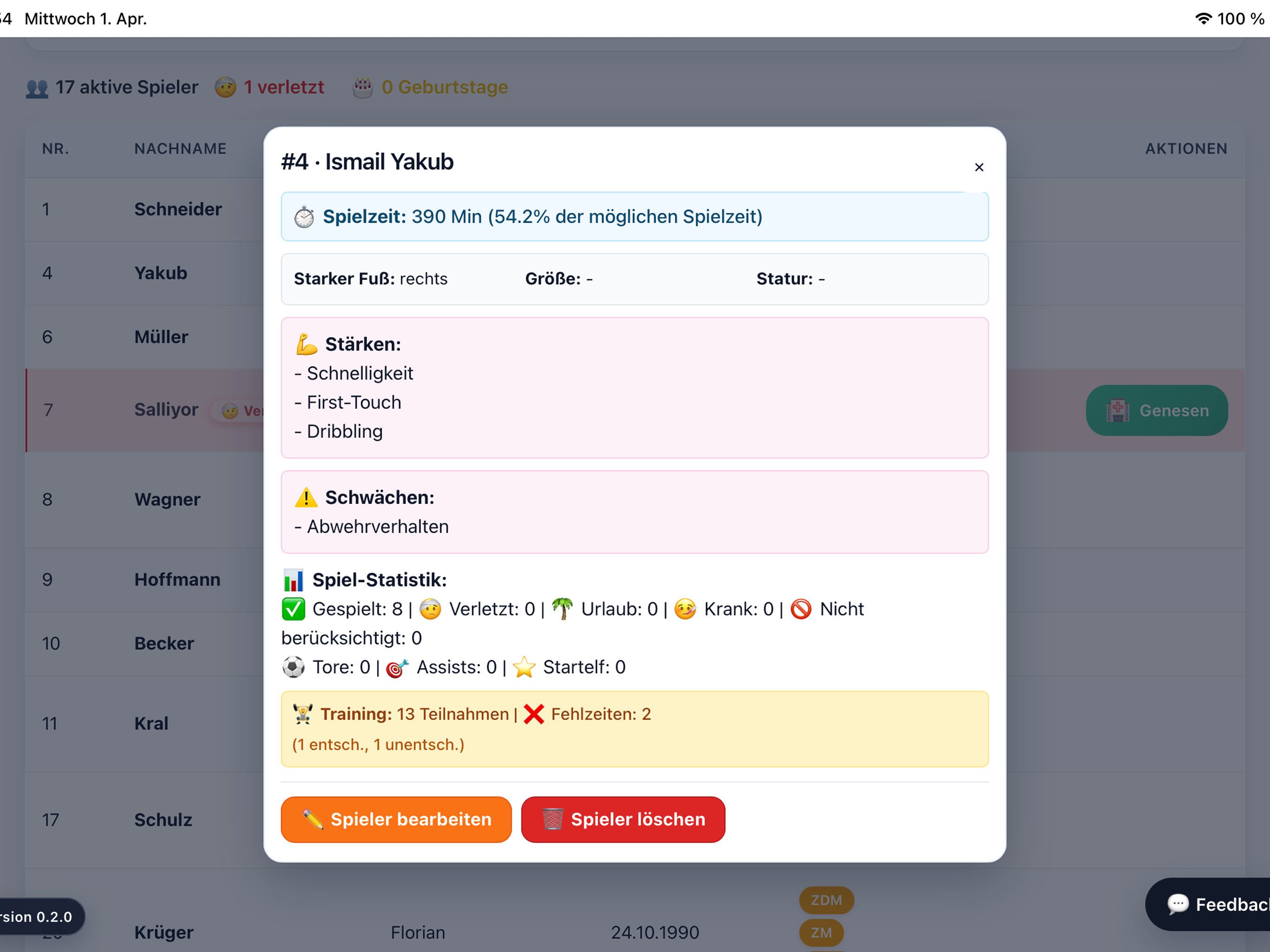Click the green checkmark icon by Gespielt

(x=293, y=608)
